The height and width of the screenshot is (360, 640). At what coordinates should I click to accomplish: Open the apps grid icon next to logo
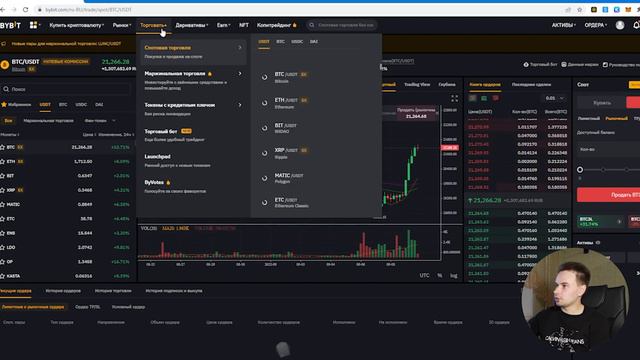33,25
